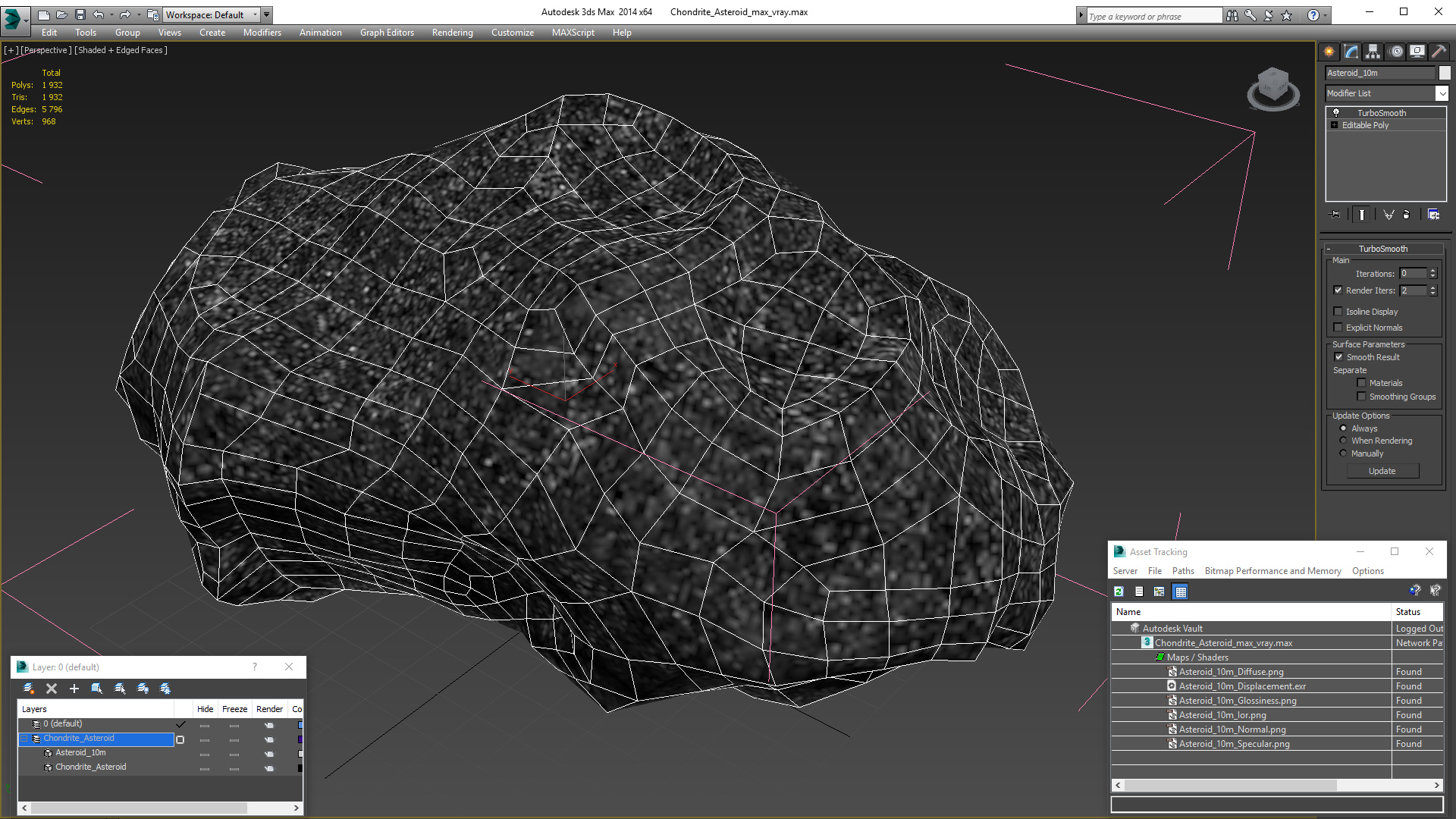Select Manually update radio option

point(1343,453)
